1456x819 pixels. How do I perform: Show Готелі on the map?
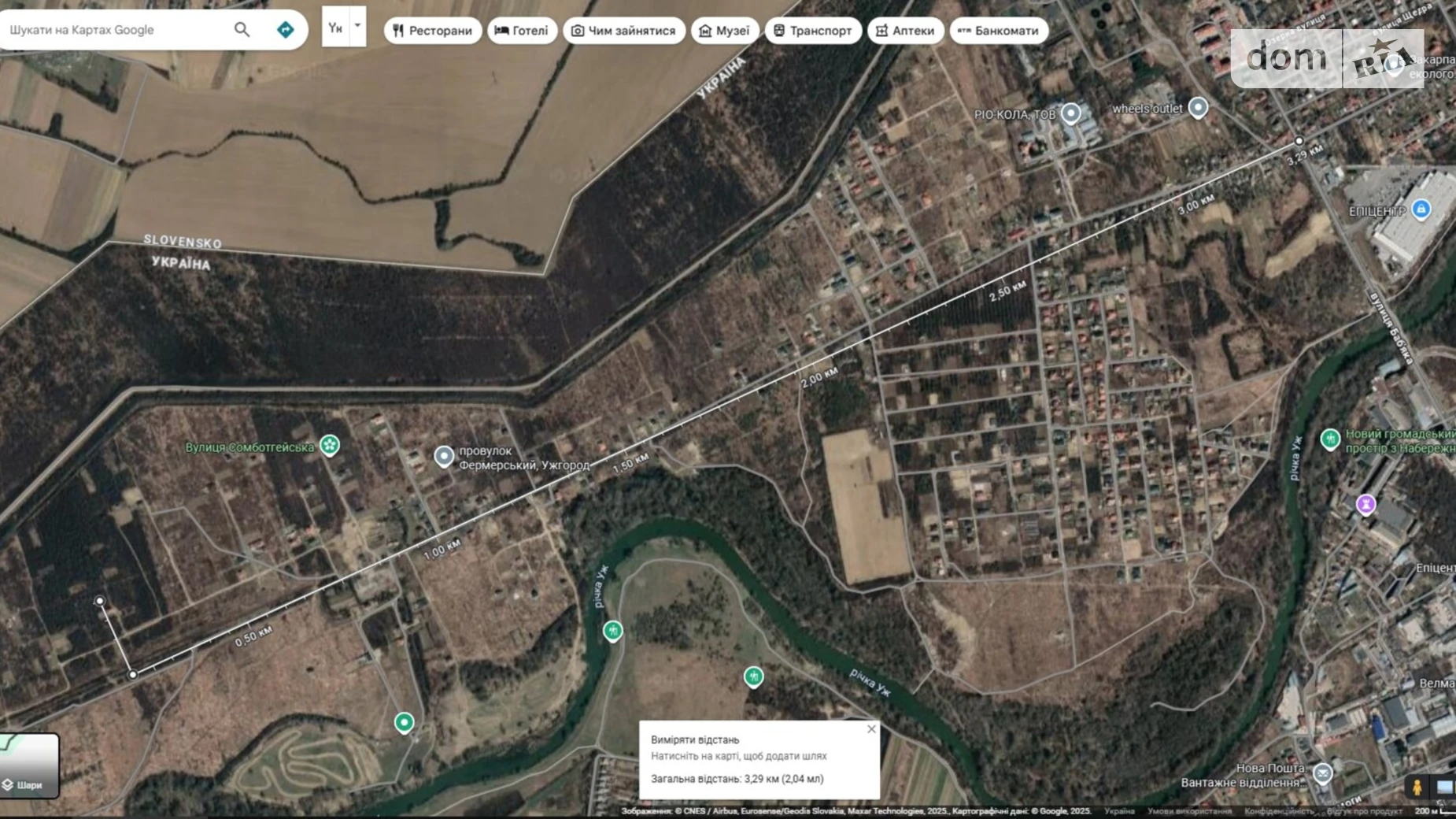pos(522,31)
